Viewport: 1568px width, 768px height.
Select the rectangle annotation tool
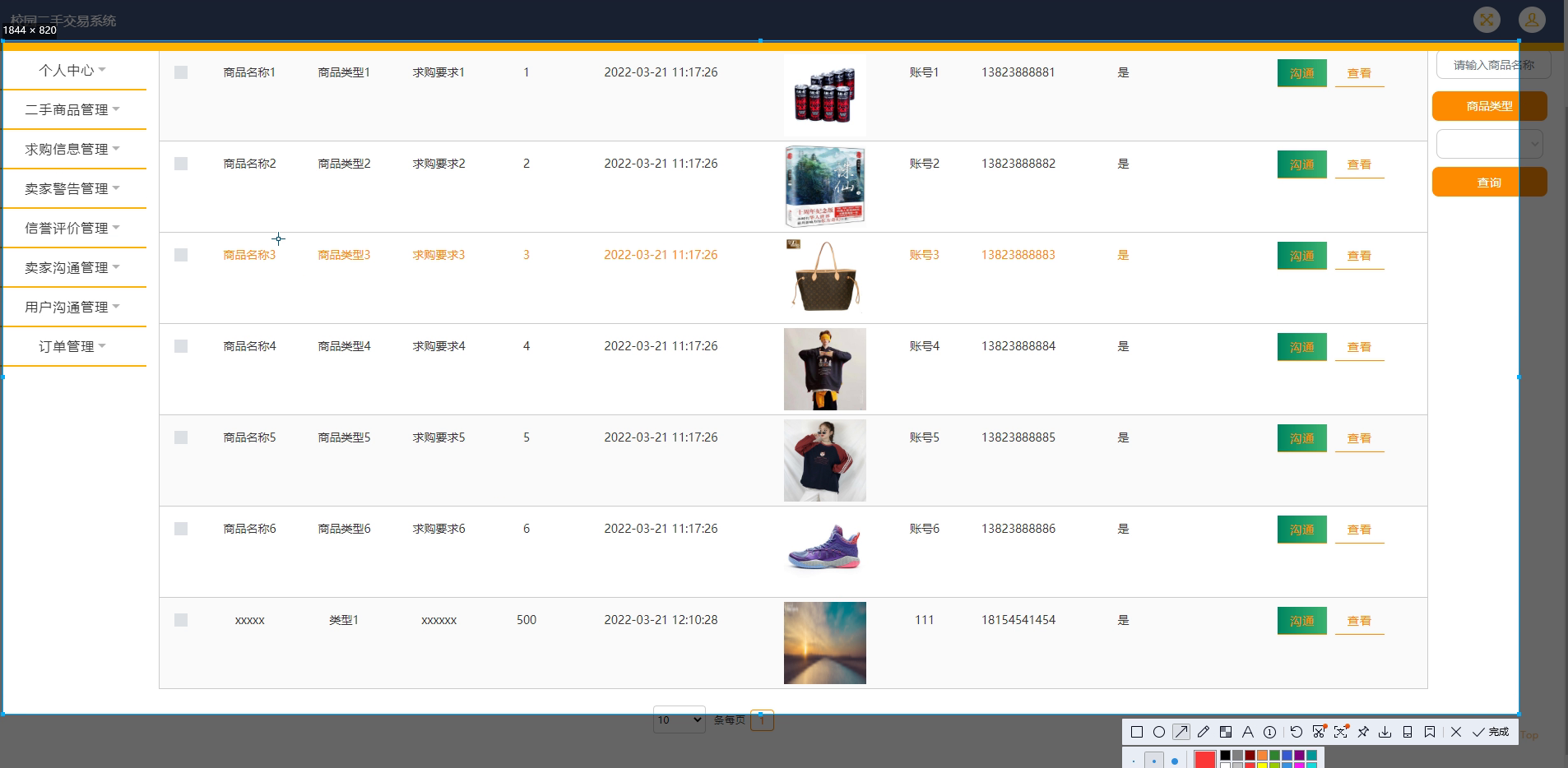point(1137,732)
